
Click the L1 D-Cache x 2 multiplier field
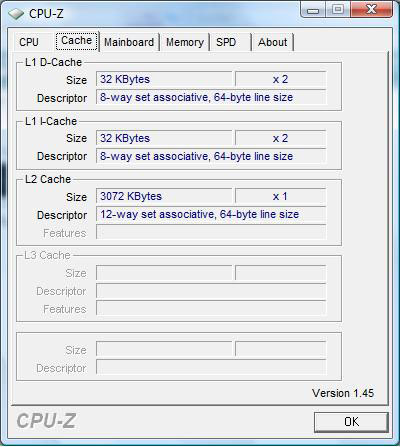(280, 79)
